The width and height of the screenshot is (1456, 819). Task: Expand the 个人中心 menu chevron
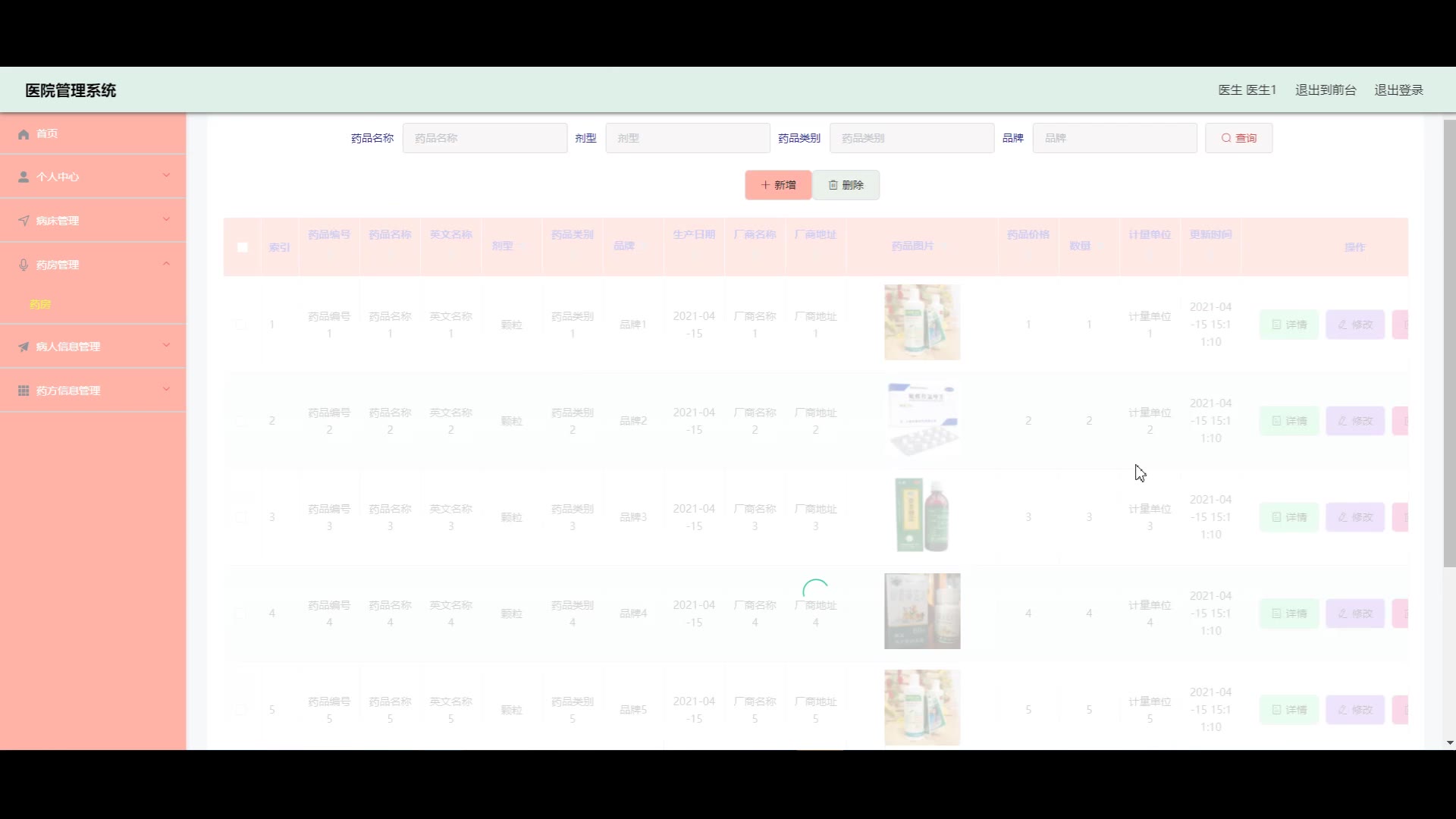166,176
